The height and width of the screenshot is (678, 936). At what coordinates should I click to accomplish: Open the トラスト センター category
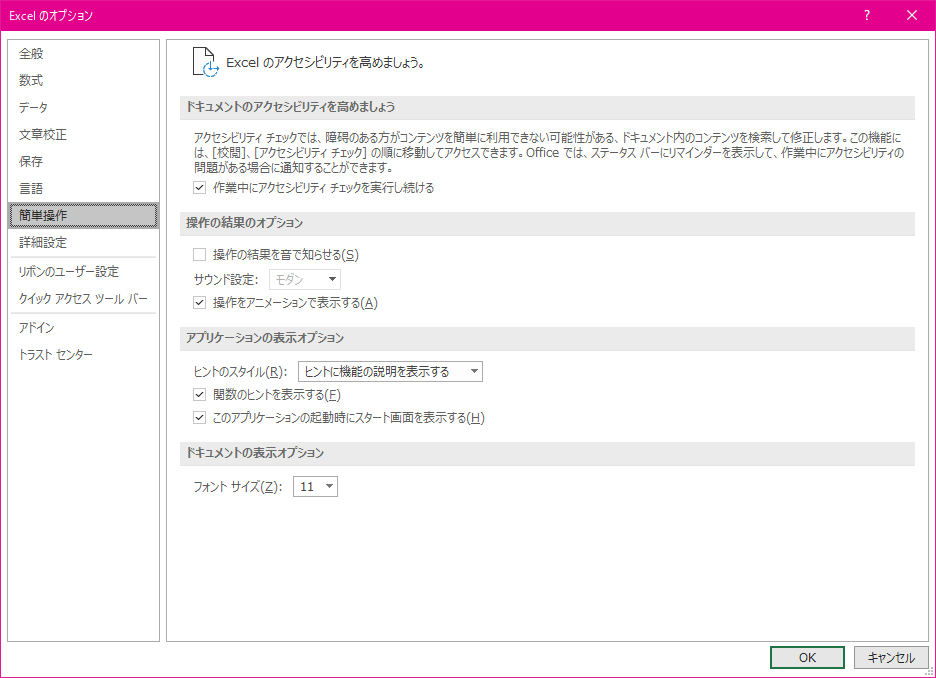point(84,355)
